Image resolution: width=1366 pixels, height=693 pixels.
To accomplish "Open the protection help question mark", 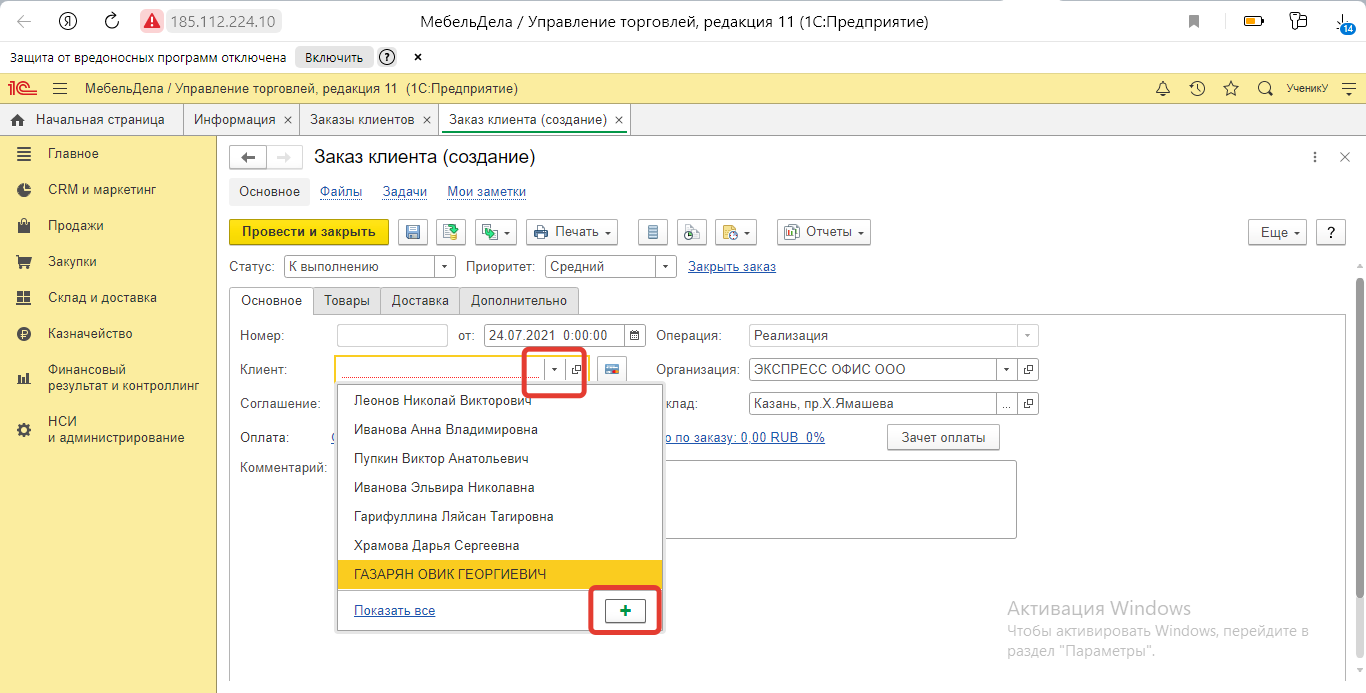I will point(387,57).
